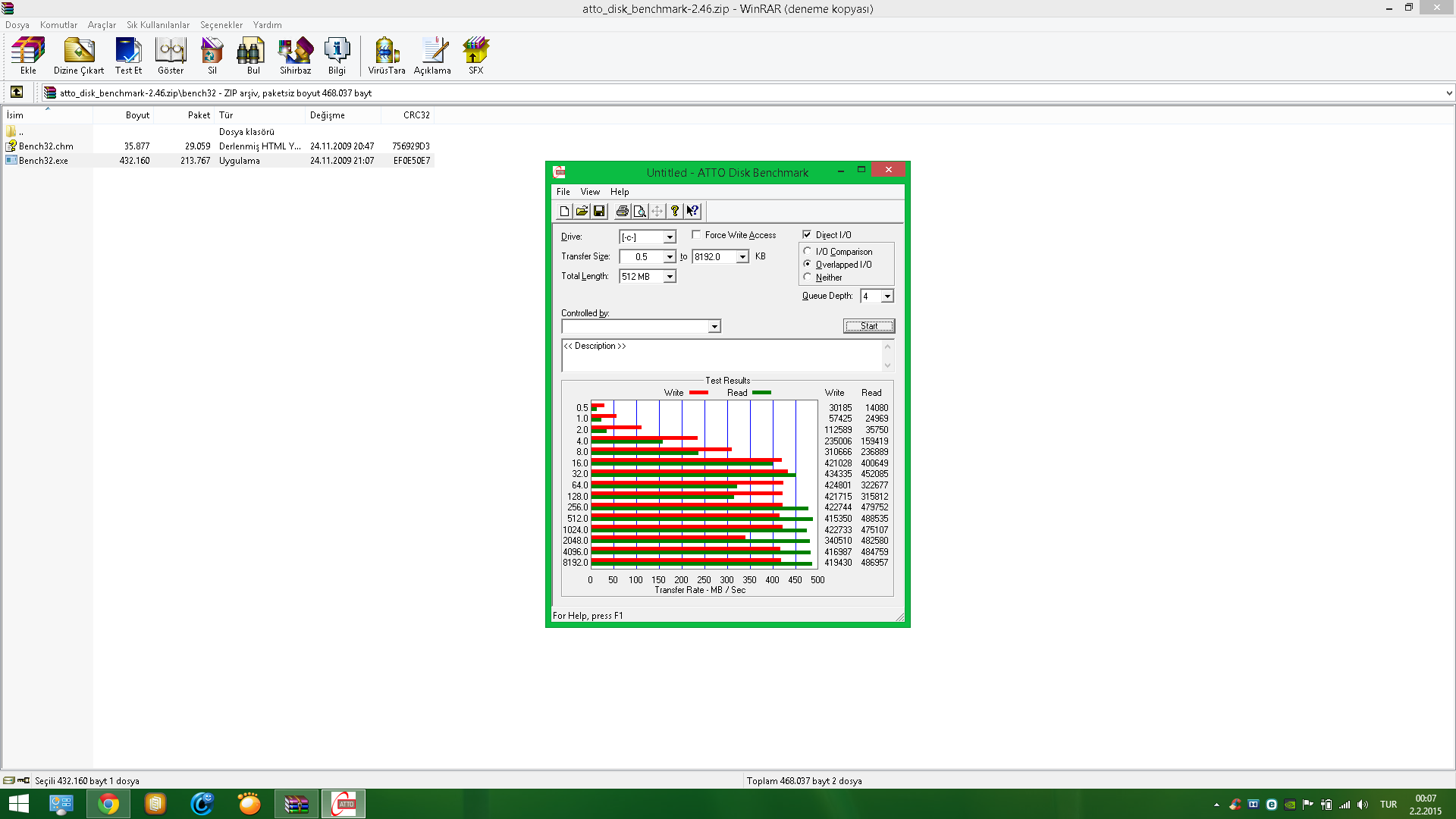
Task: Open the Komutlar menu in WinRAR
Action: [x=58, y=25]
